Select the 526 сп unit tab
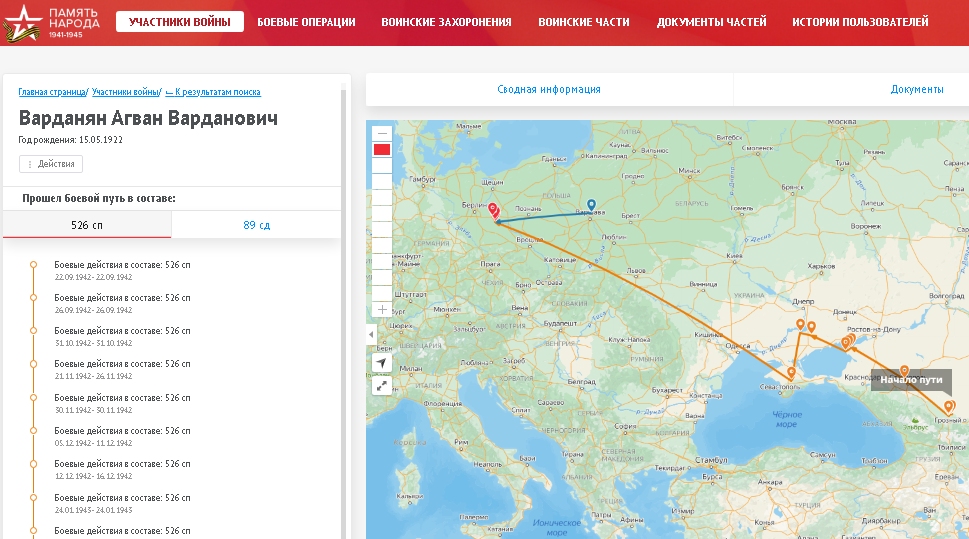969x539 pixels. point(87,225)
